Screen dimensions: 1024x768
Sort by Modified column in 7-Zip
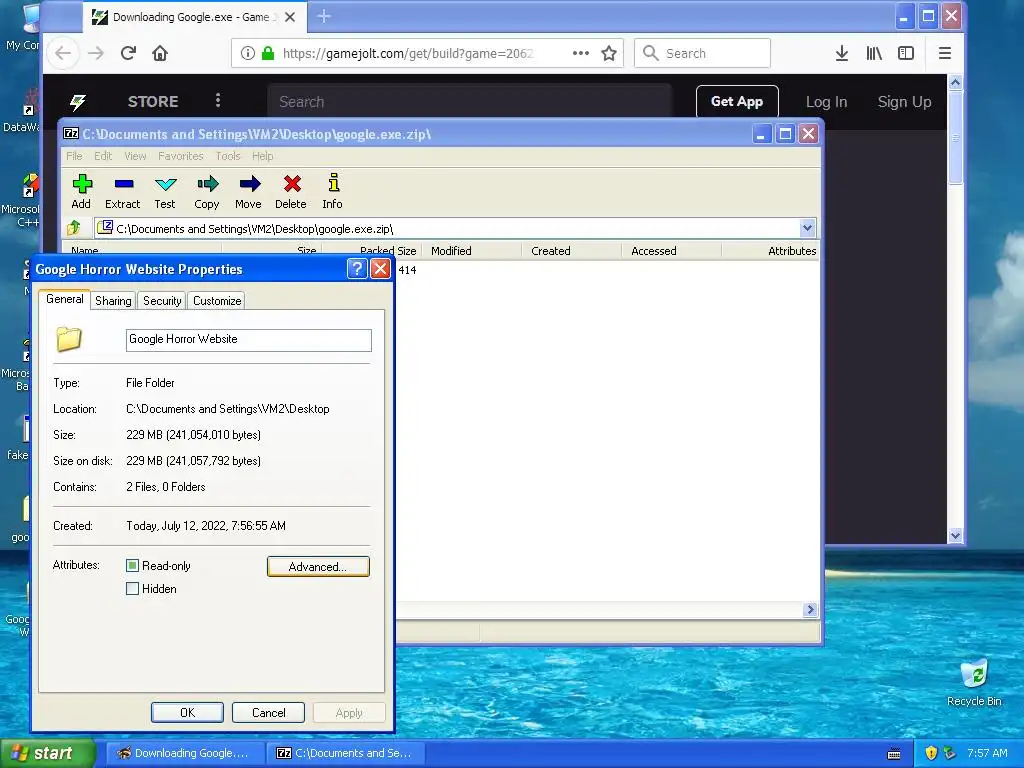[x=472, y=251]
